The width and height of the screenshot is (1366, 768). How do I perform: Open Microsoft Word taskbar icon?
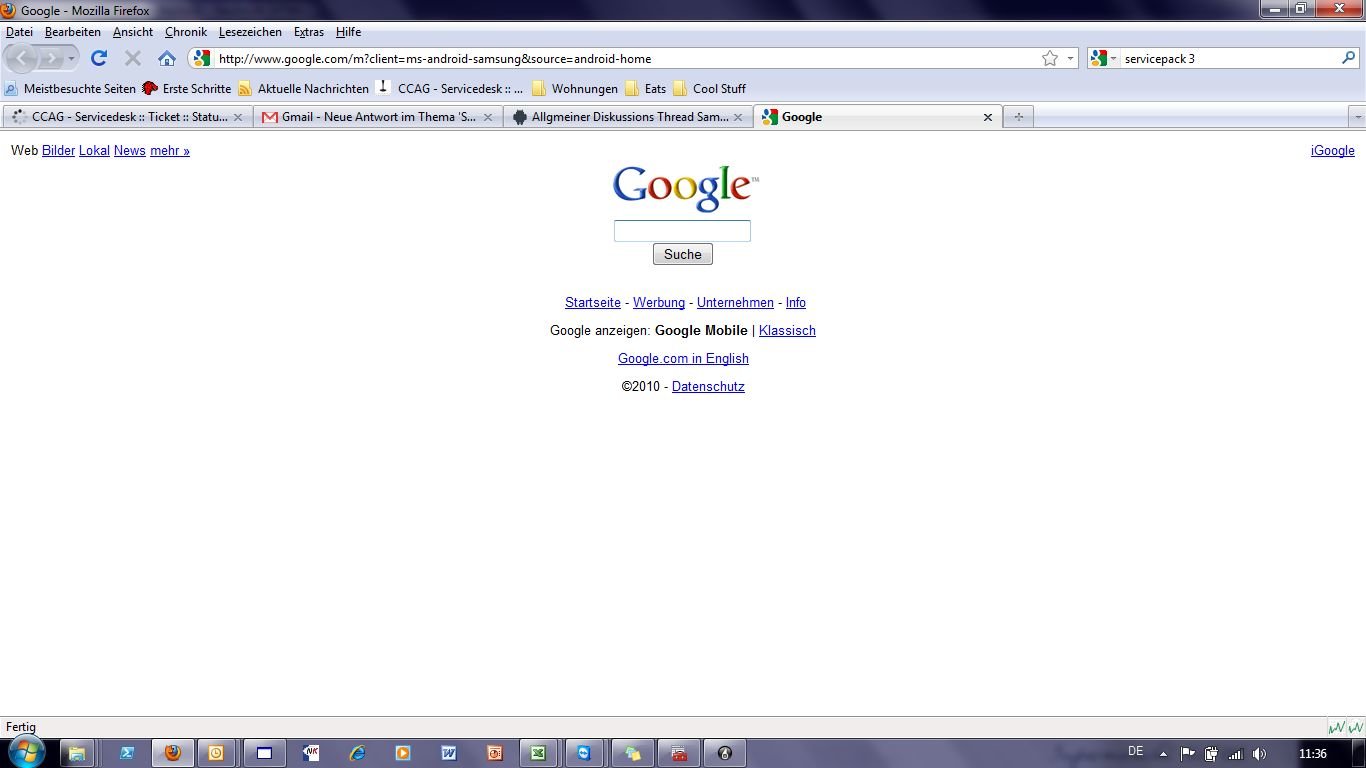[x=448, y=753]
